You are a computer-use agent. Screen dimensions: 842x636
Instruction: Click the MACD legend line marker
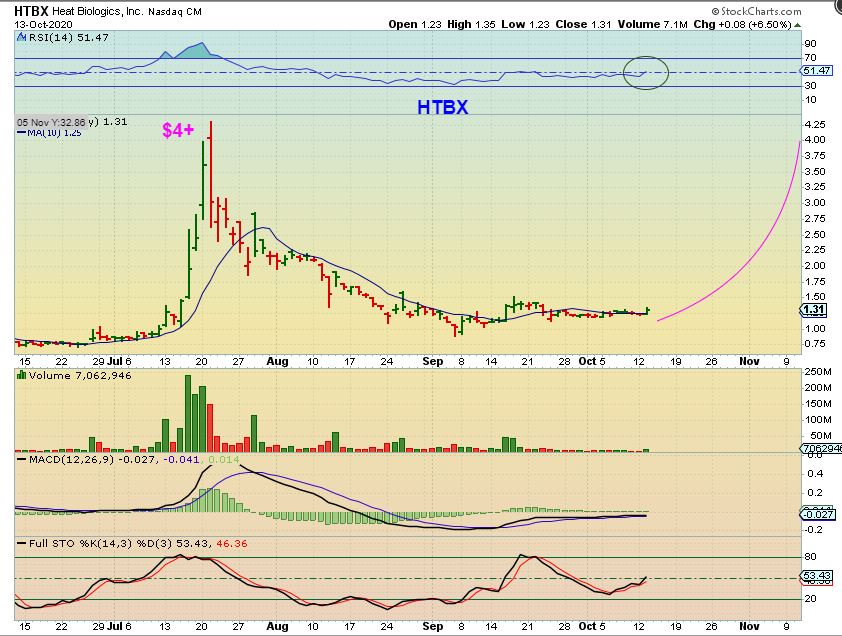[21, 460]
